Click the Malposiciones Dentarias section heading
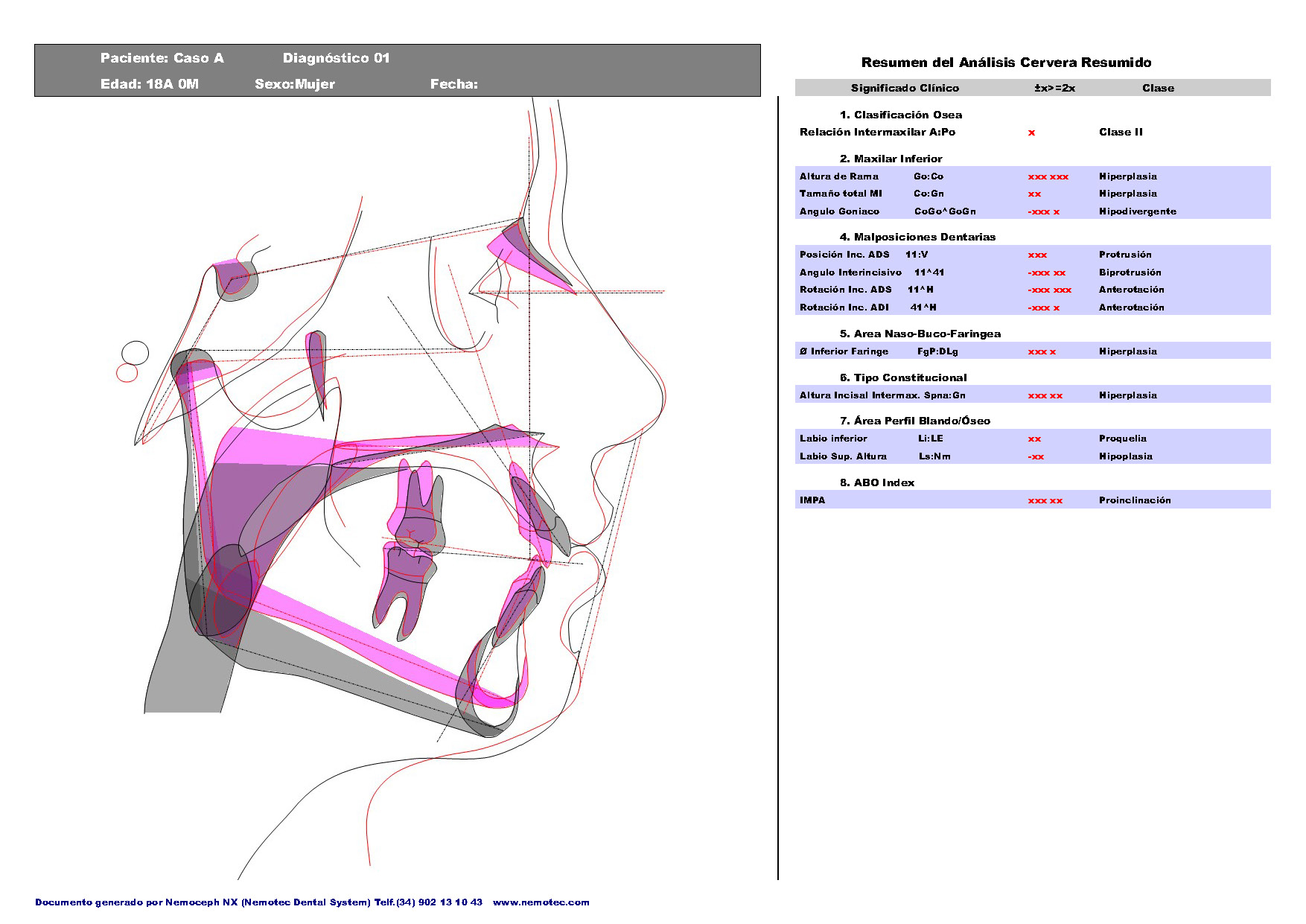This screenshot has width=1306, height=924. point(917,237)
